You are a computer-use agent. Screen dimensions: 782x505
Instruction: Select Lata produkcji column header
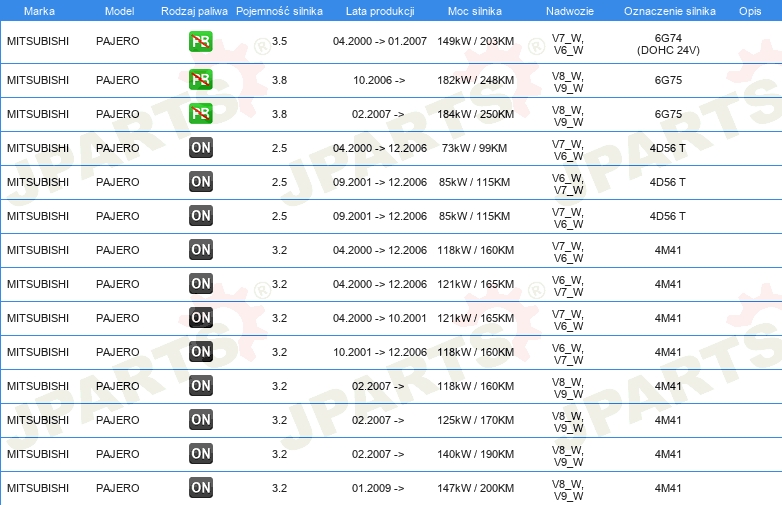click(380, 11)
